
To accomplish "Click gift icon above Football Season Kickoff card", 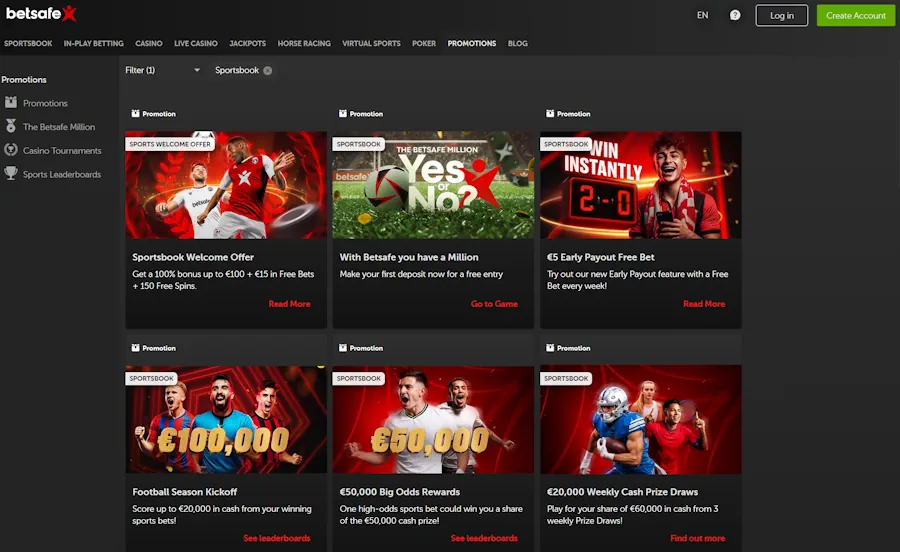I will [x=135, y=348].
